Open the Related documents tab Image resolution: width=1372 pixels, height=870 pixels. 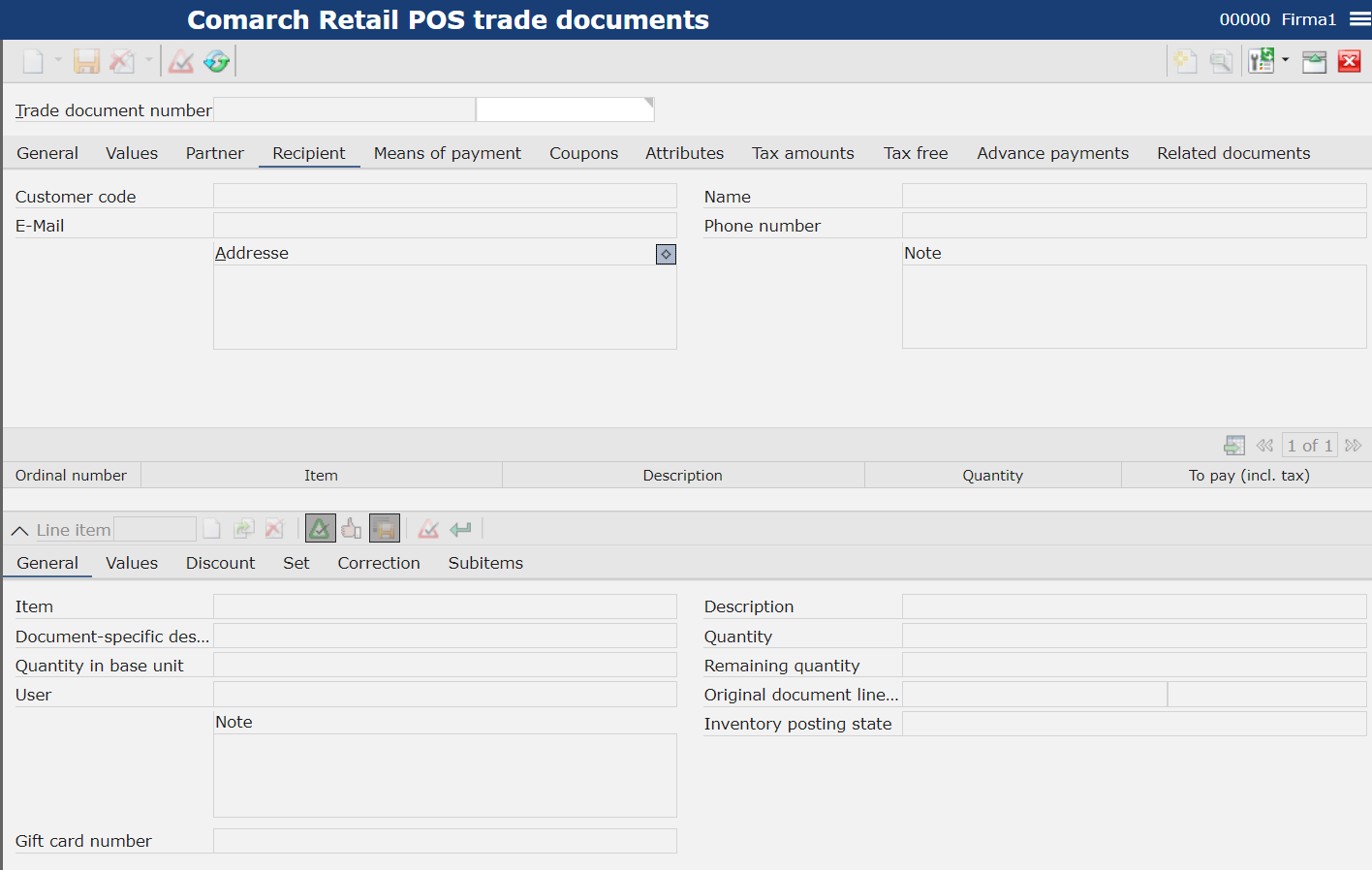pos(1233,153)
